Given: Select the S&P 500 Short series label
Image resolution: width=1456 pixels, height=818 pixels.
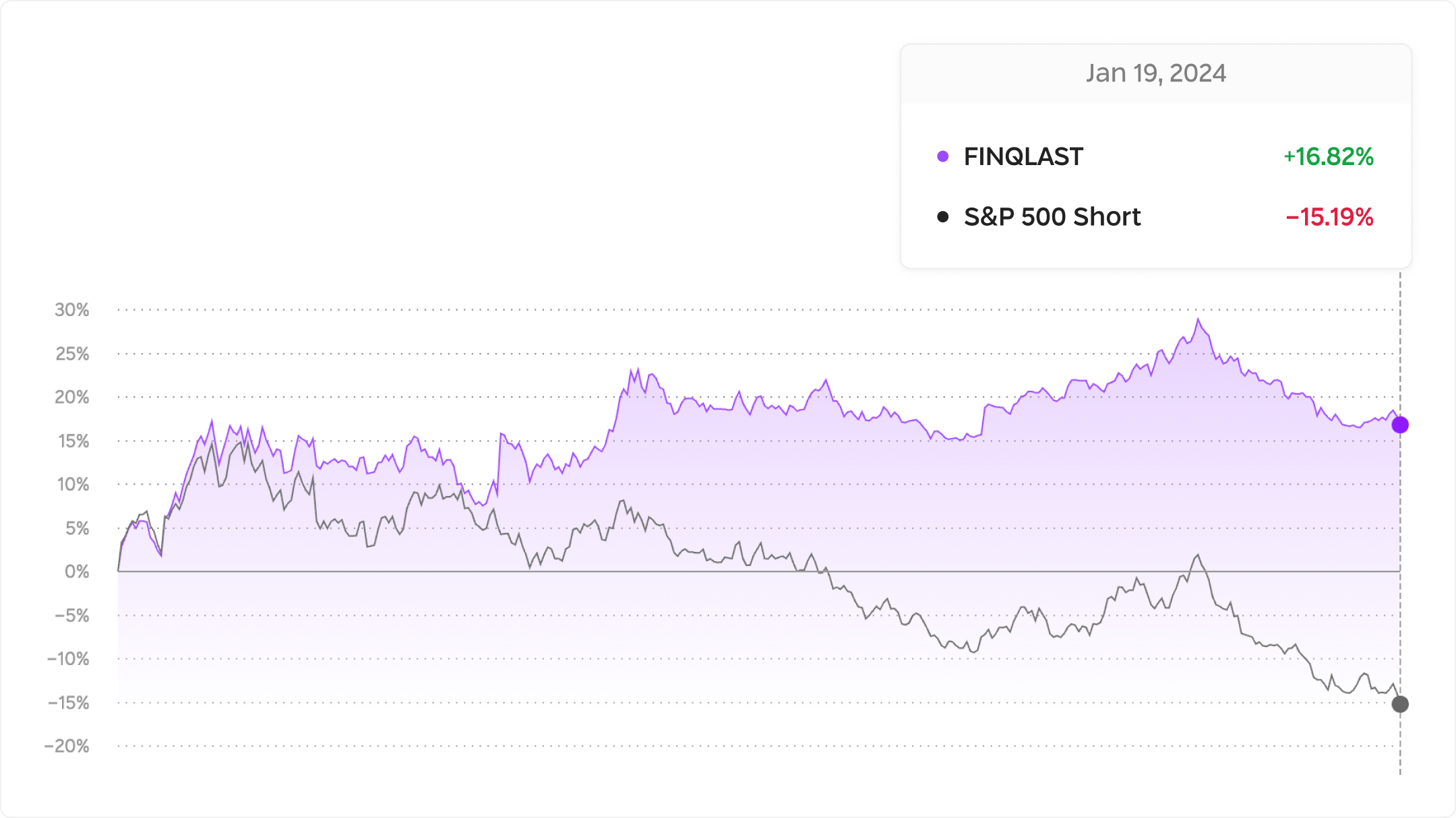Looking at the screenshot, I should tap(1052, 216).
